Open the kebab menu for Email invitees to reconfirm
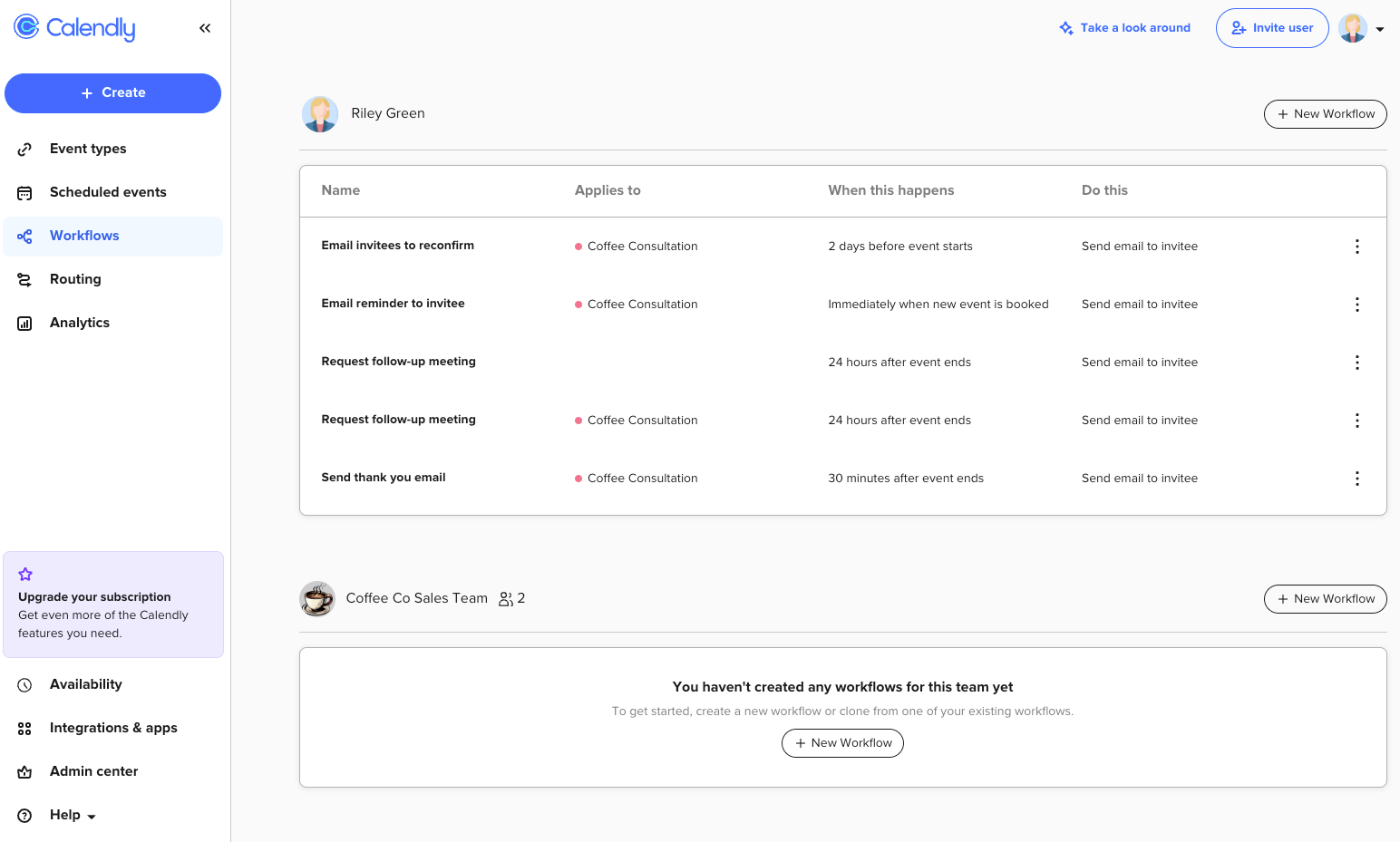This screenshot has width=1400, height=842. pyautogui.click(x=1357, y=246)
